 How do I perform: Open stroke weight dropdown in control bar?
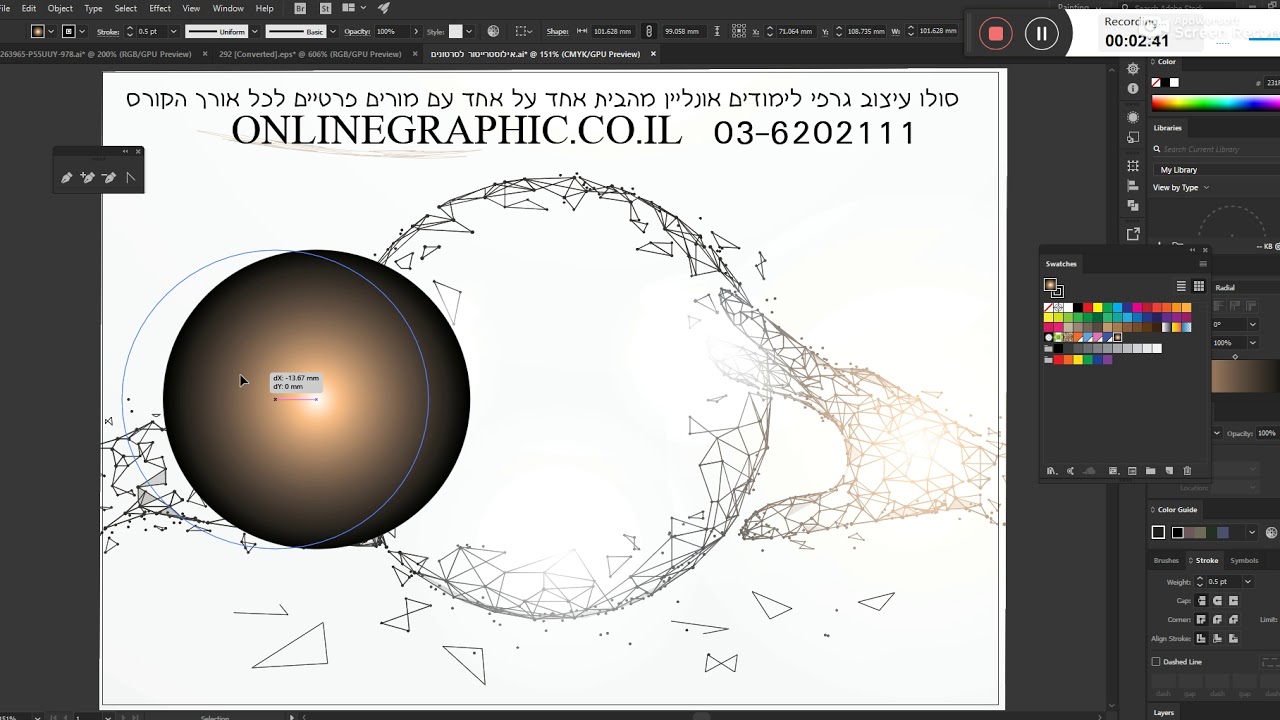coord(173,31)
